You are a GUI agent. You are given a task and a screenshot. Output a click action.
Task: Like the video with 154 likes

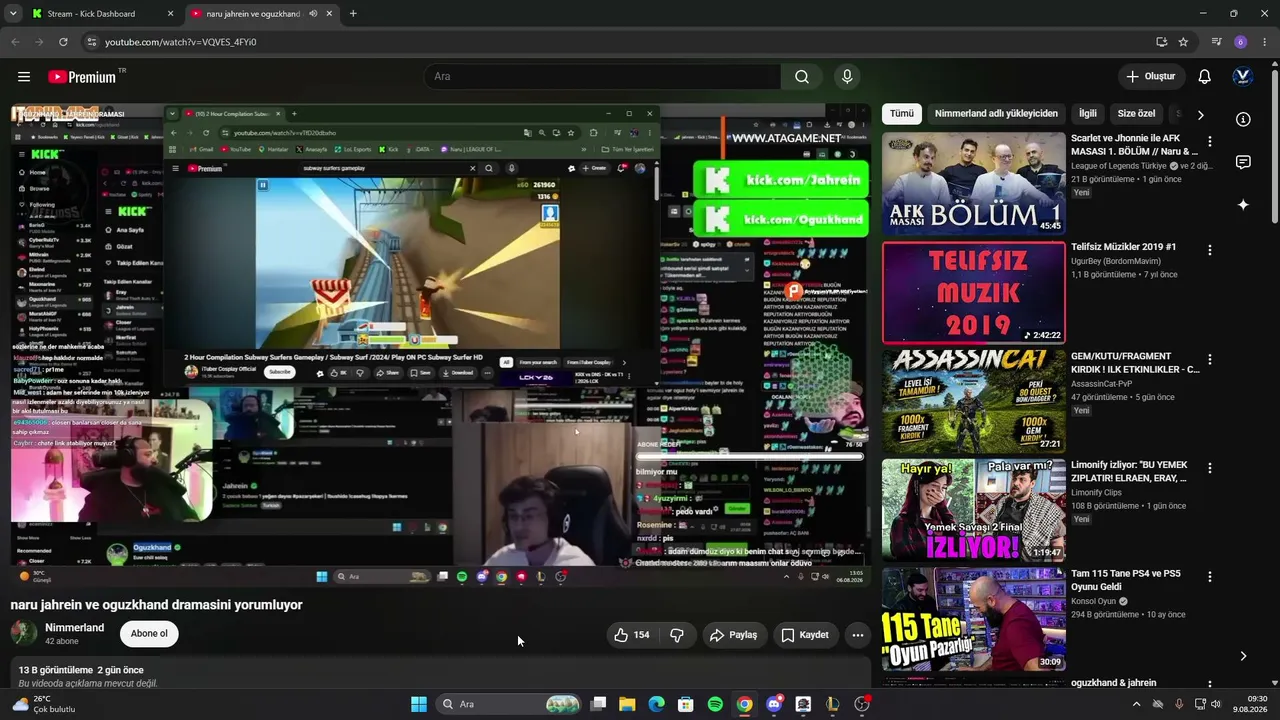pos(631,635)
